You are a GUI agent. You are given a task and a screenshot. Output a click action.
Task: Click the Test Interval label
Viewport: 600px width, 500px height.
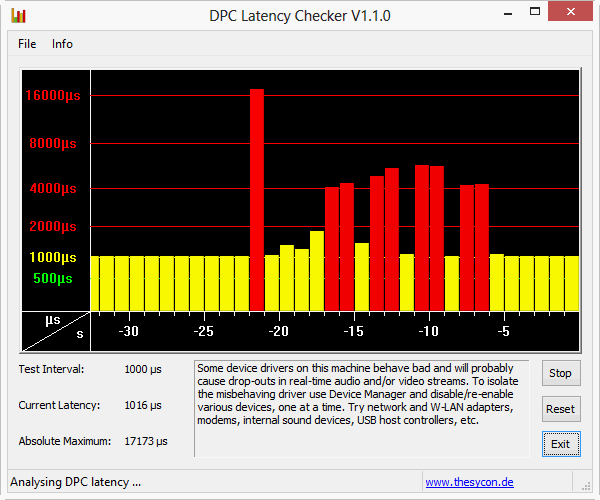51,370
